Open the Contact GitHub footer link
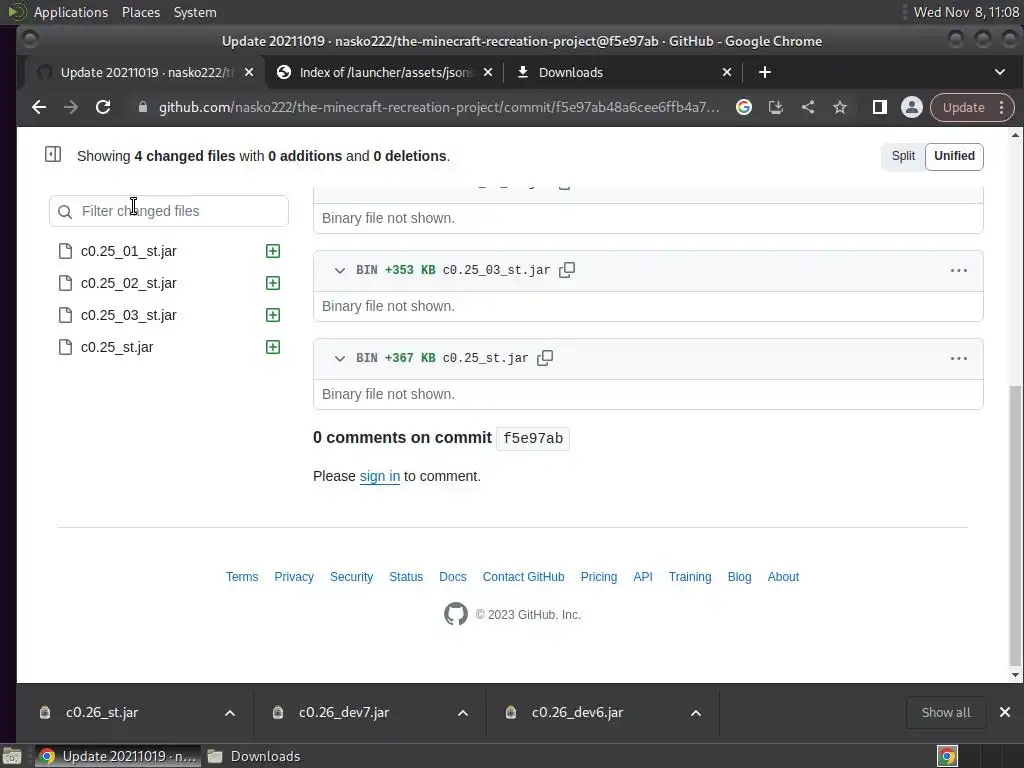 pos(523,577)
